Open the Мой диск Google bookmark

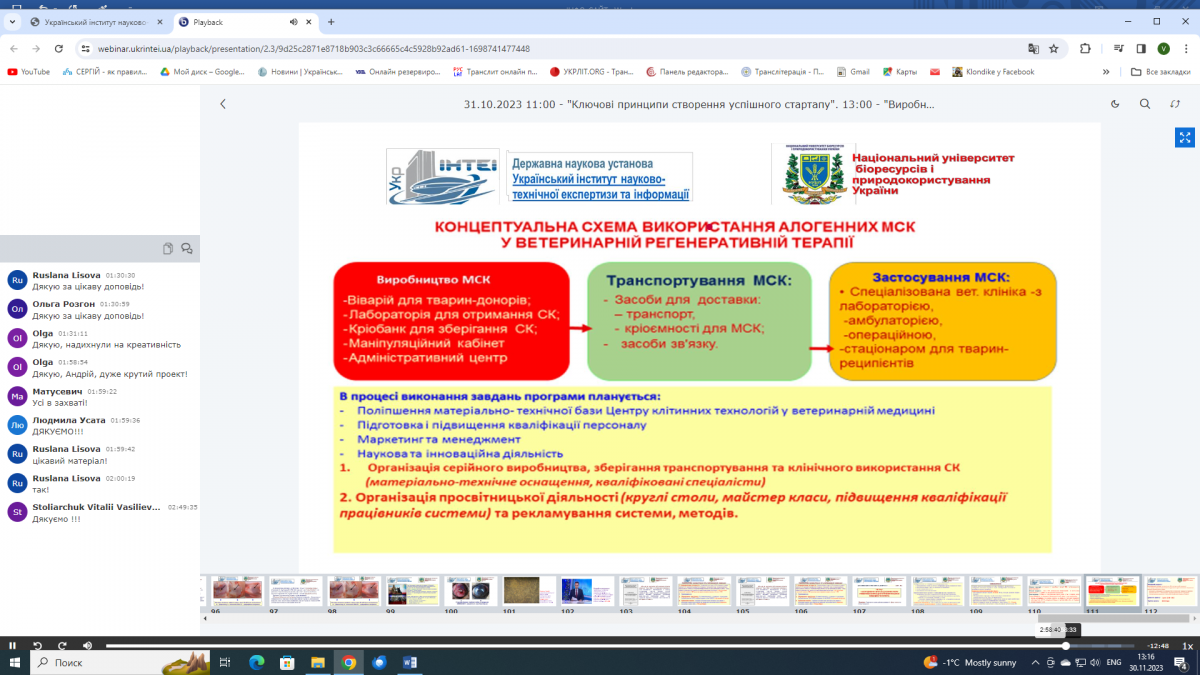point(202,72)
